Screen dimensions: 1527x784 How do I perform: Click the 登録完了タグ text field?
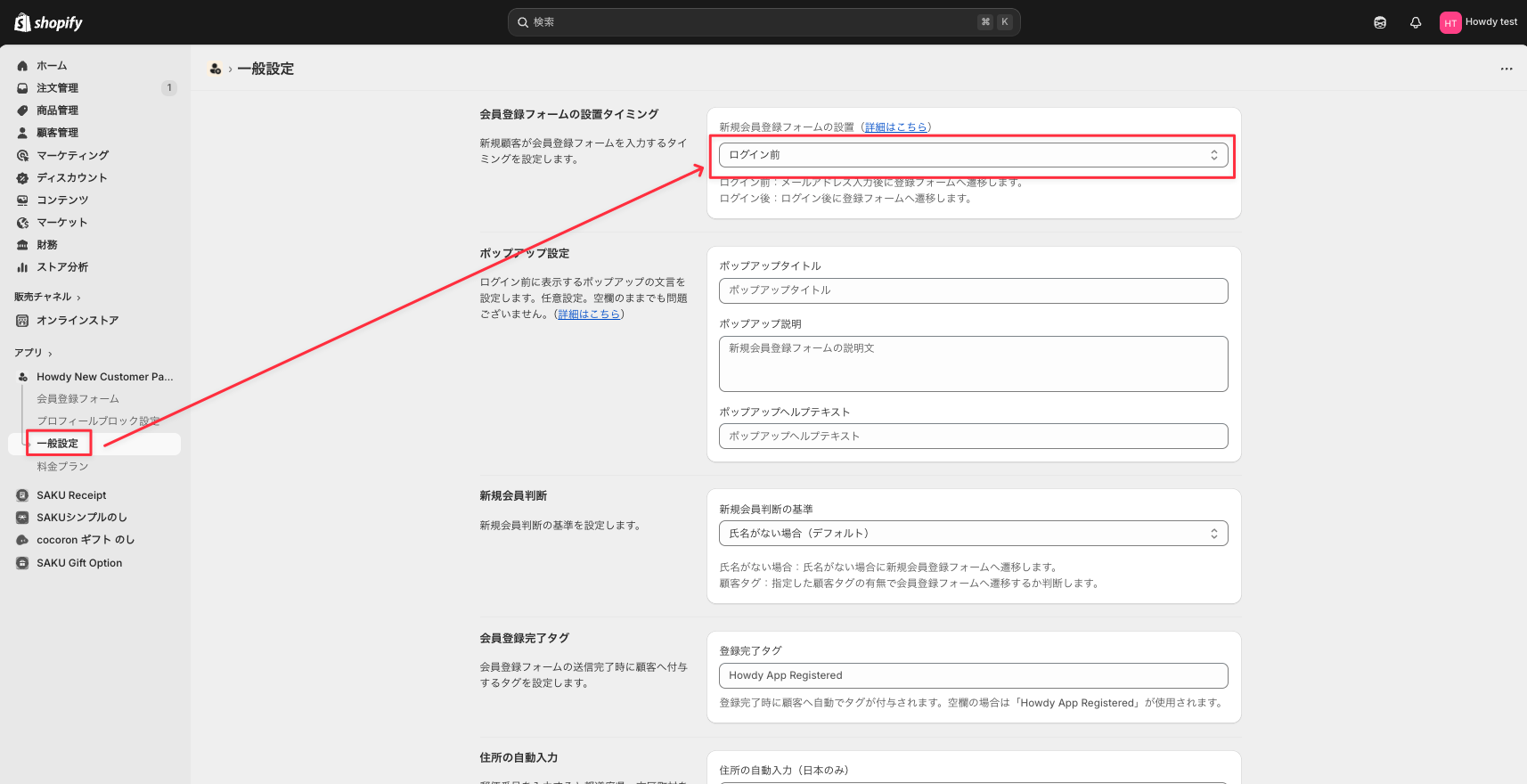coord(973,675)
